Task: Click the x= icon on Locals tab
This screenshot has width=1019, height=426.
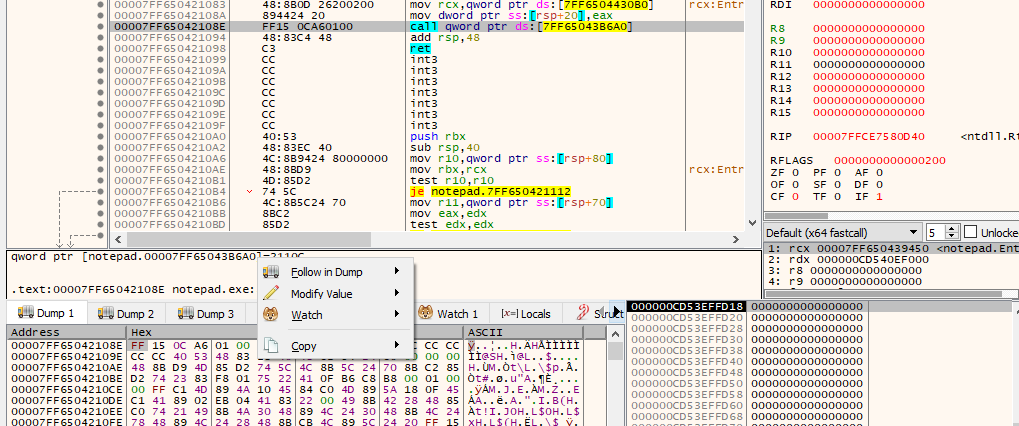Action: coord(509,314)
